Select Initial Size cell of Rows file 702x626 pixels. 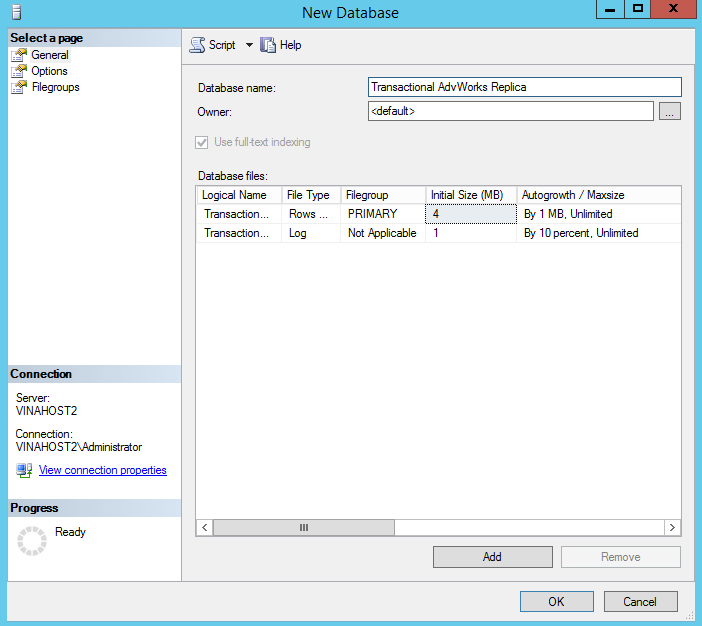tap(470, 214)
